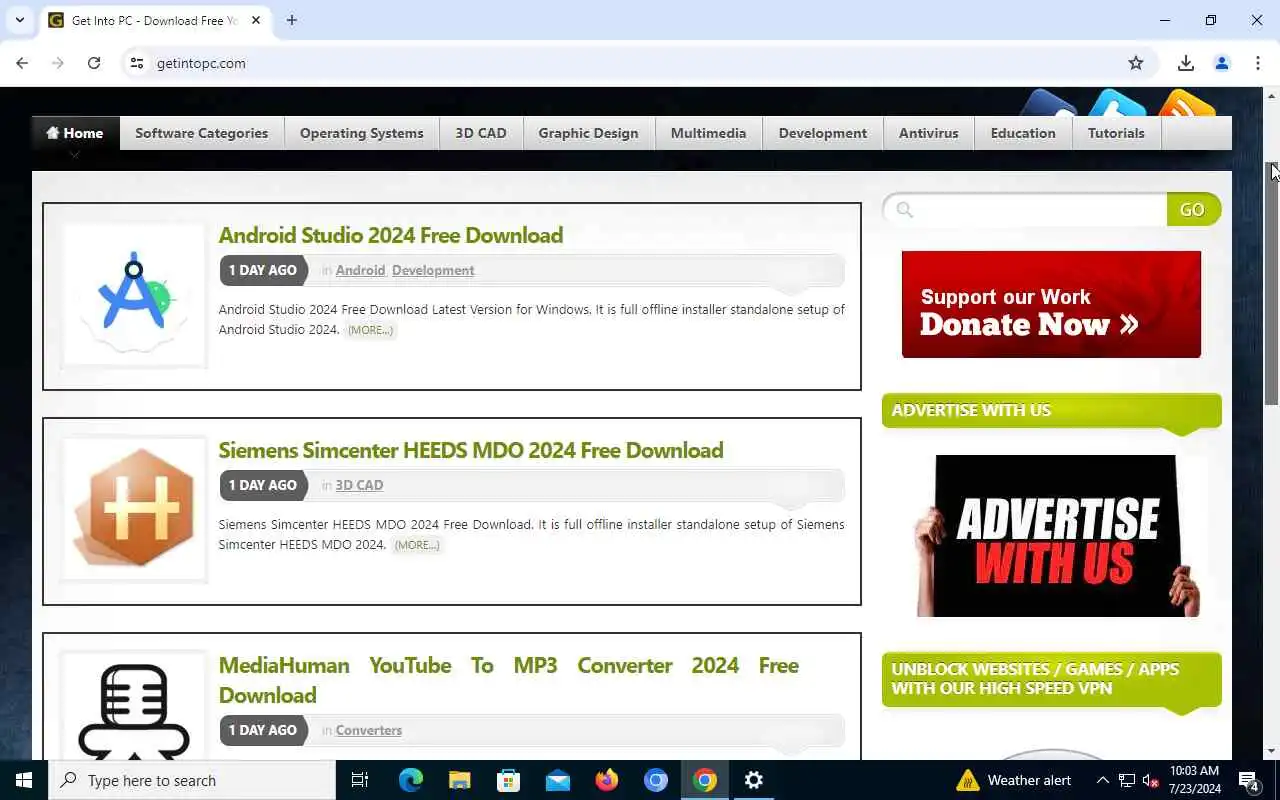Open the Multimedia menu
The width and height of the screenshot is (1280, 800).
[708, 133]
